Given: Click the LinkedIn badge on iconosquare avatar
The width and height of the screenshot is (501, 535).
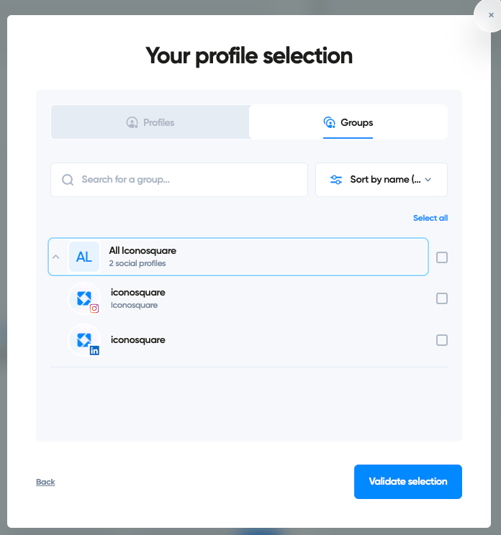Looking at the screenshot, I should tap(95, 350).
